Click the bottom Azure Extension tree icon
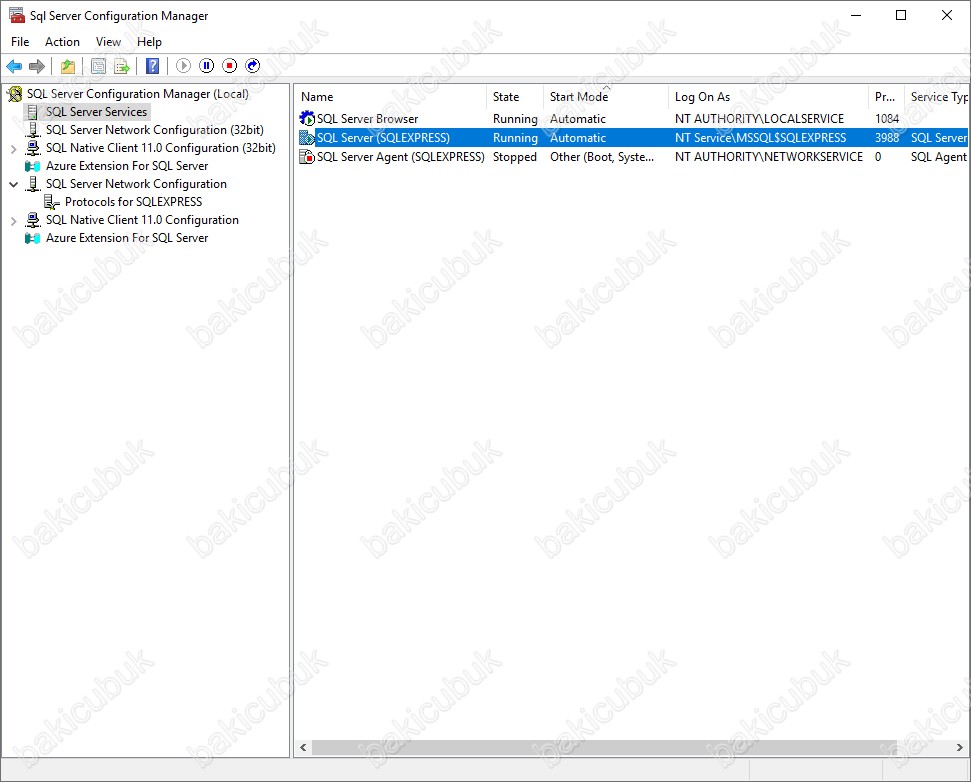Screen dimensions: 971x782 click(x=32, y=238)
